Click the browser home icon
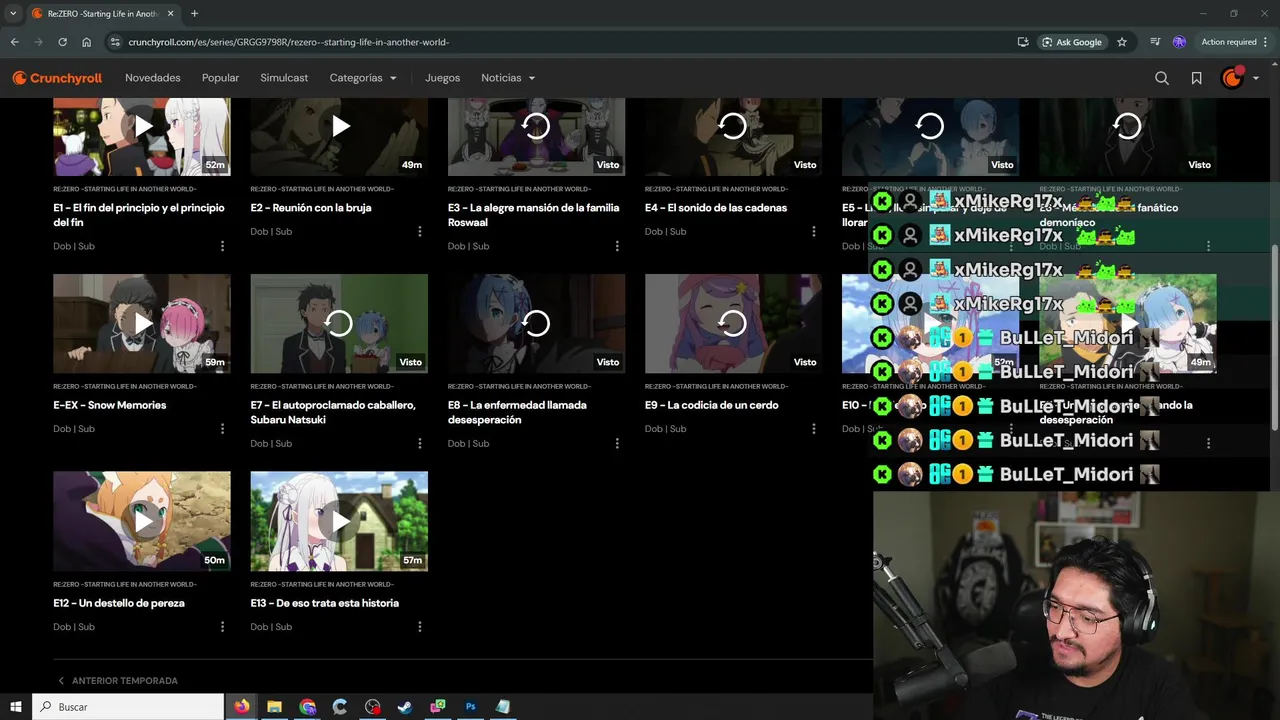This screenshot has width=1280, height=720. coord(87,42)
